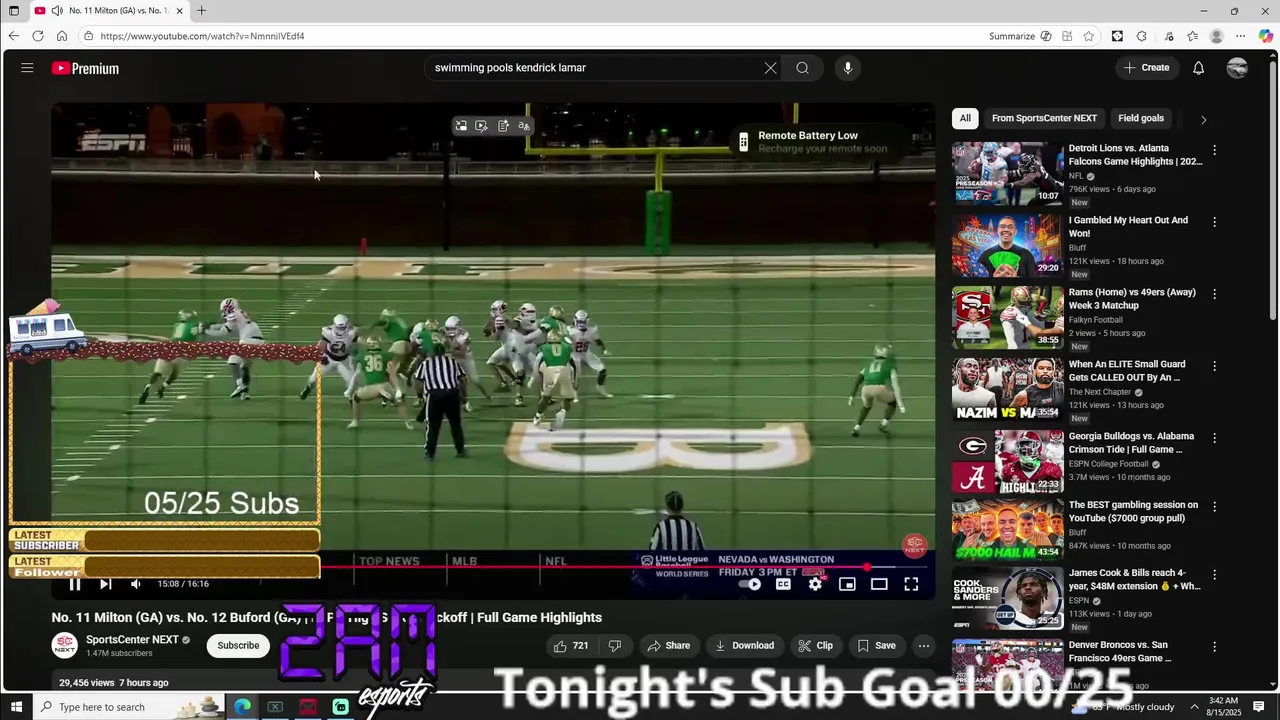The image size is (1280, 720).
Task: Open options for the Detroit Lions video
Action: pos(1215,150)
